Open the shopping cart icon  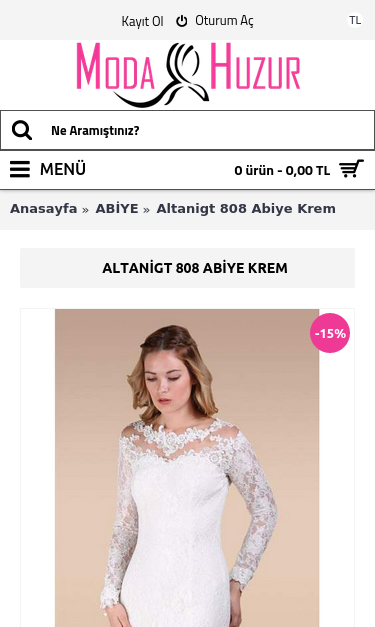click(351, 169)
